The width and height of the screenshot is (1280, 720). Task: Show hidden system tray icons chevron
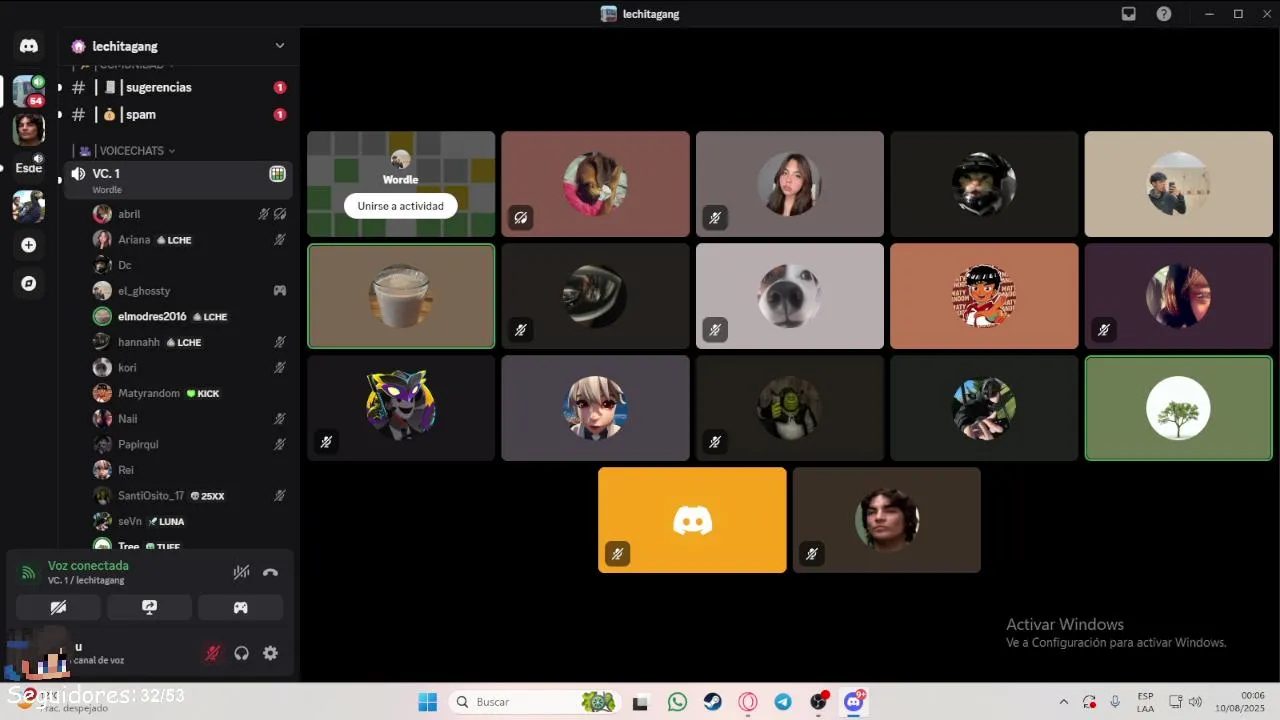coord(1063,702)
